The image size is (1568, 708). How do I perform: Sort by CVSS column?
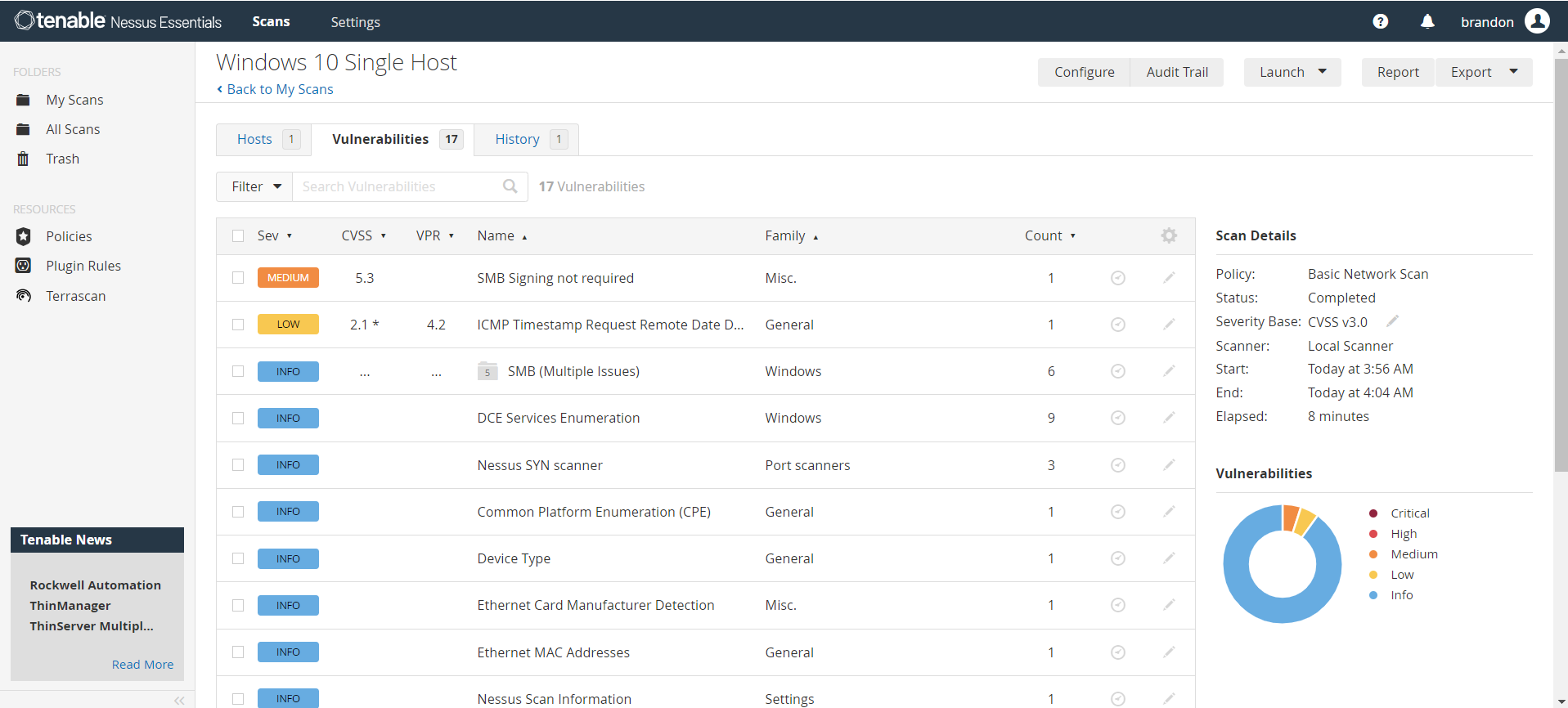click(363, 235)
